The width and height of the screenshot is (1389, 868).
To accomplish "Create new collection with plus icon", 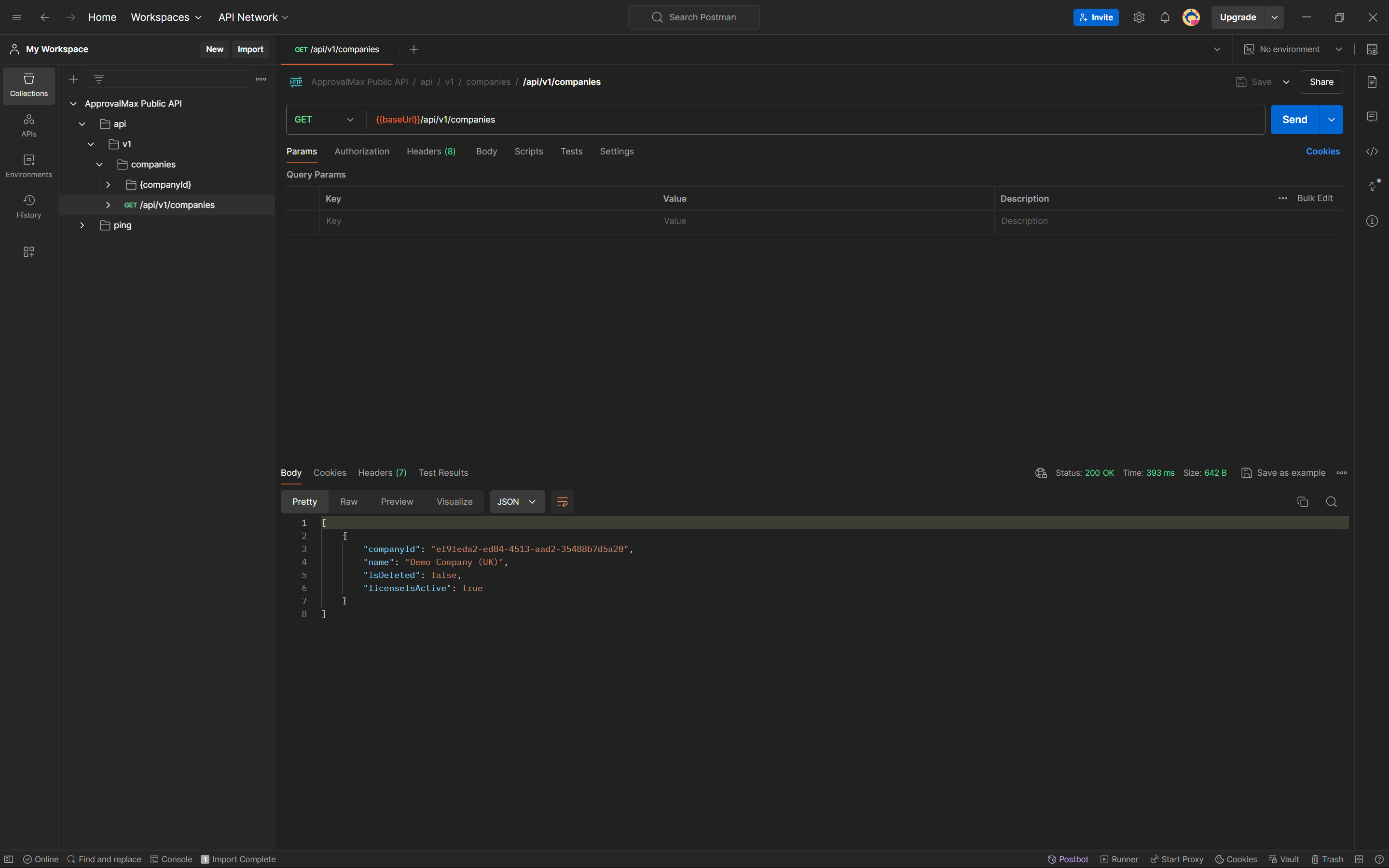I will click(73, 79).
